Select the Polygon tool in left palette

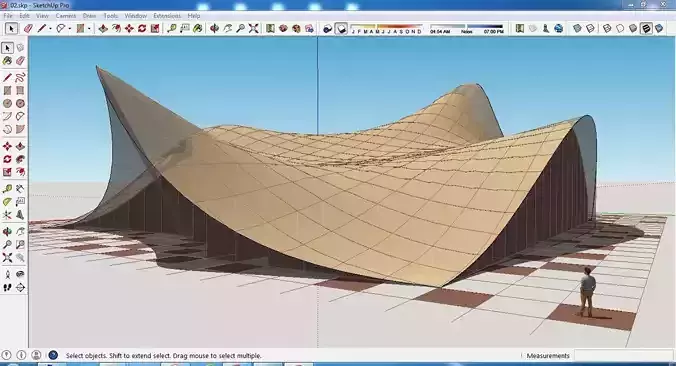(x=20, y=103)
